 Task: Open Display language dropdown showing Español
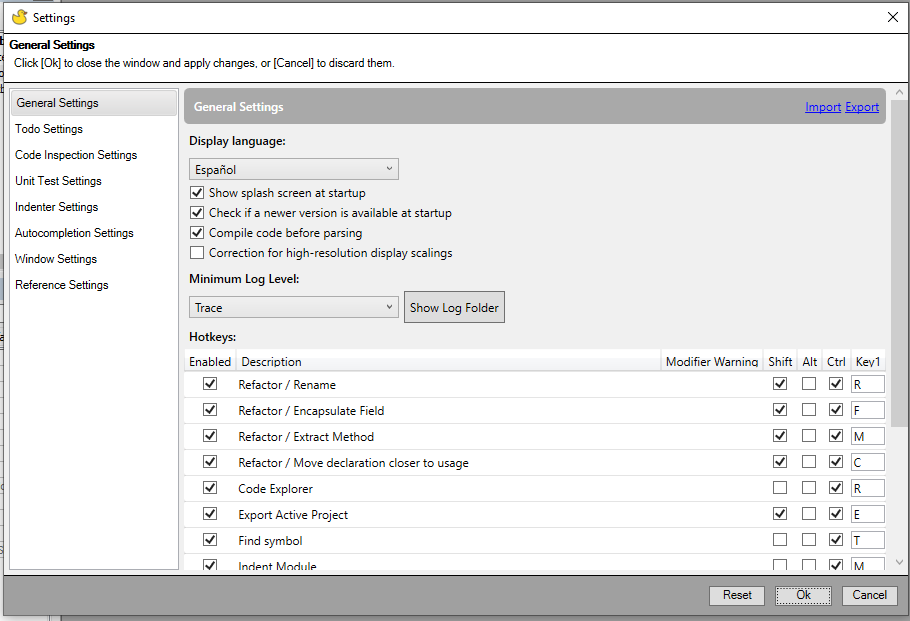294,169
